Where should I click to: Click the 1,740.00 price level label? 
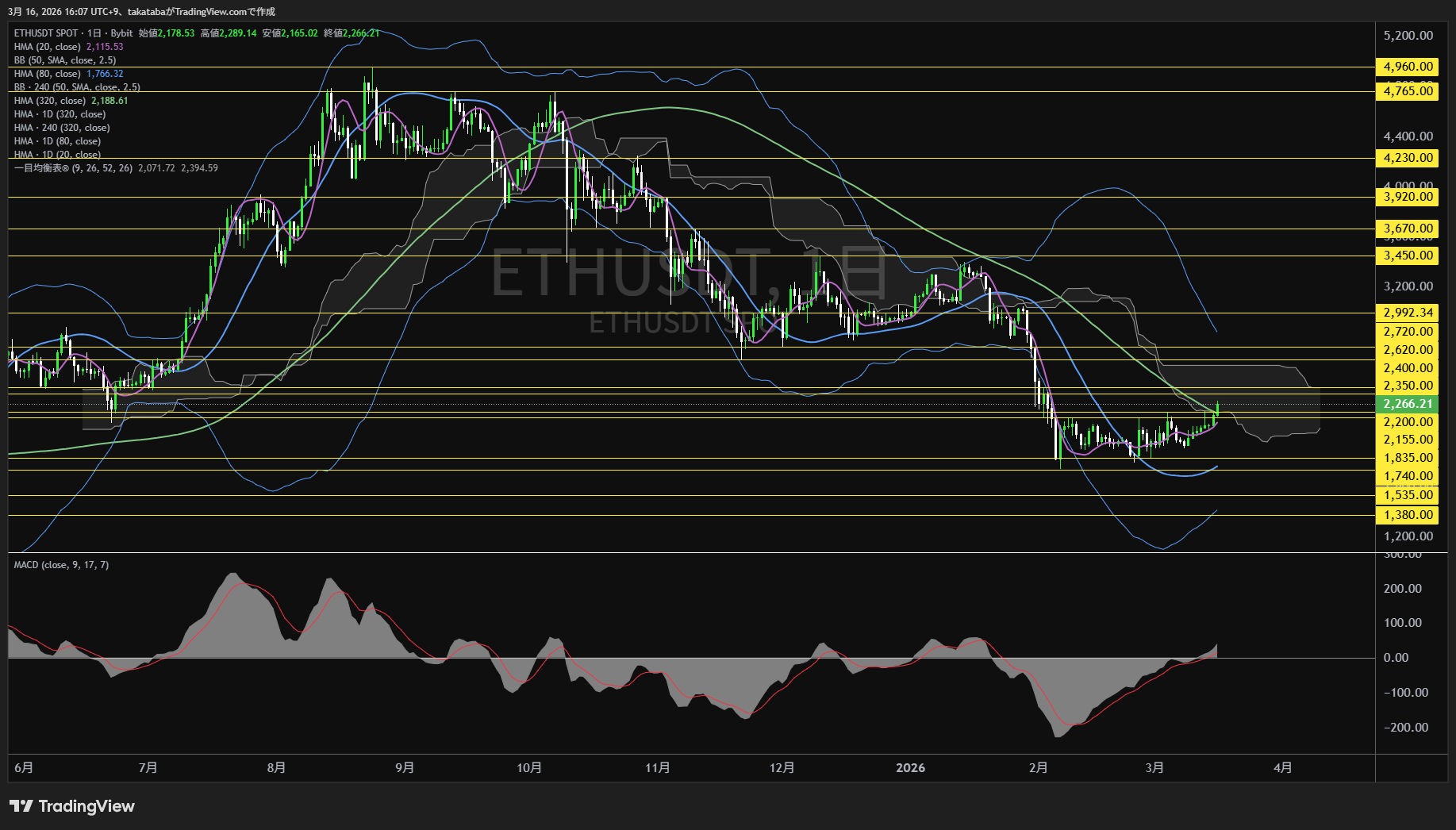(1408, 476)
